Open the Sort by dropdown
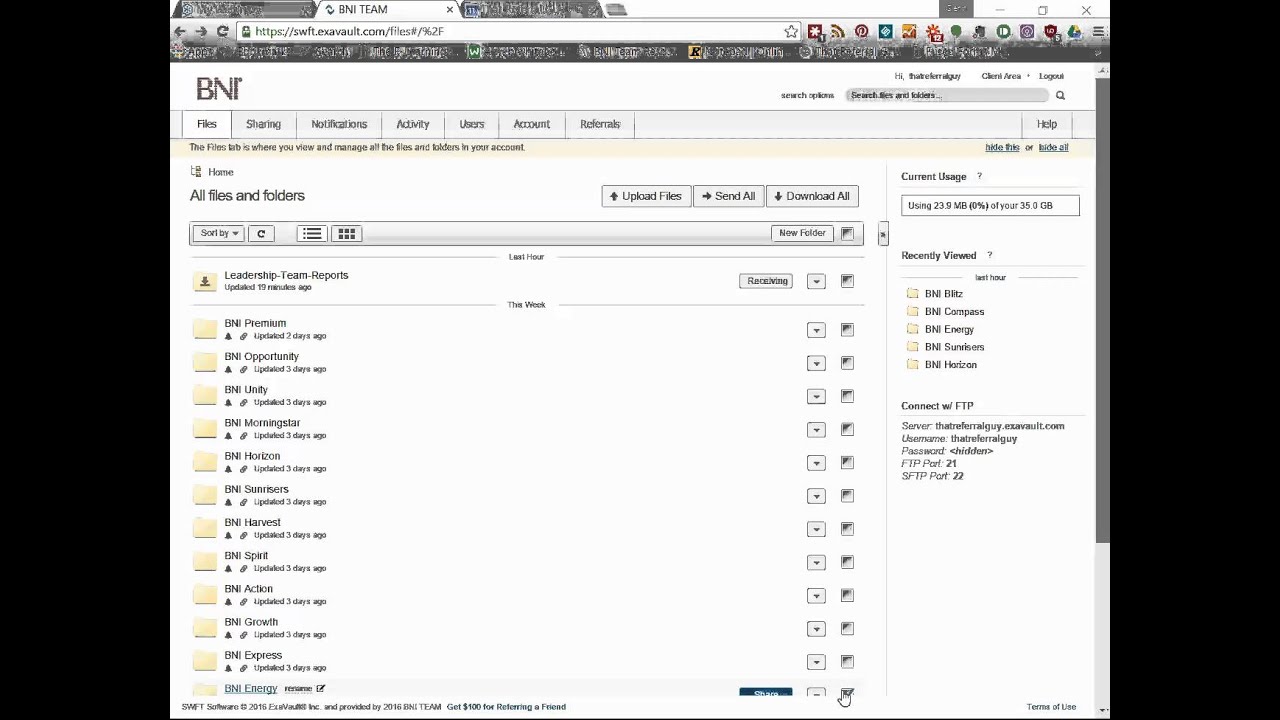Image resolution: width=1280 pixels, height=720 pixels. [x=219, y=234]
